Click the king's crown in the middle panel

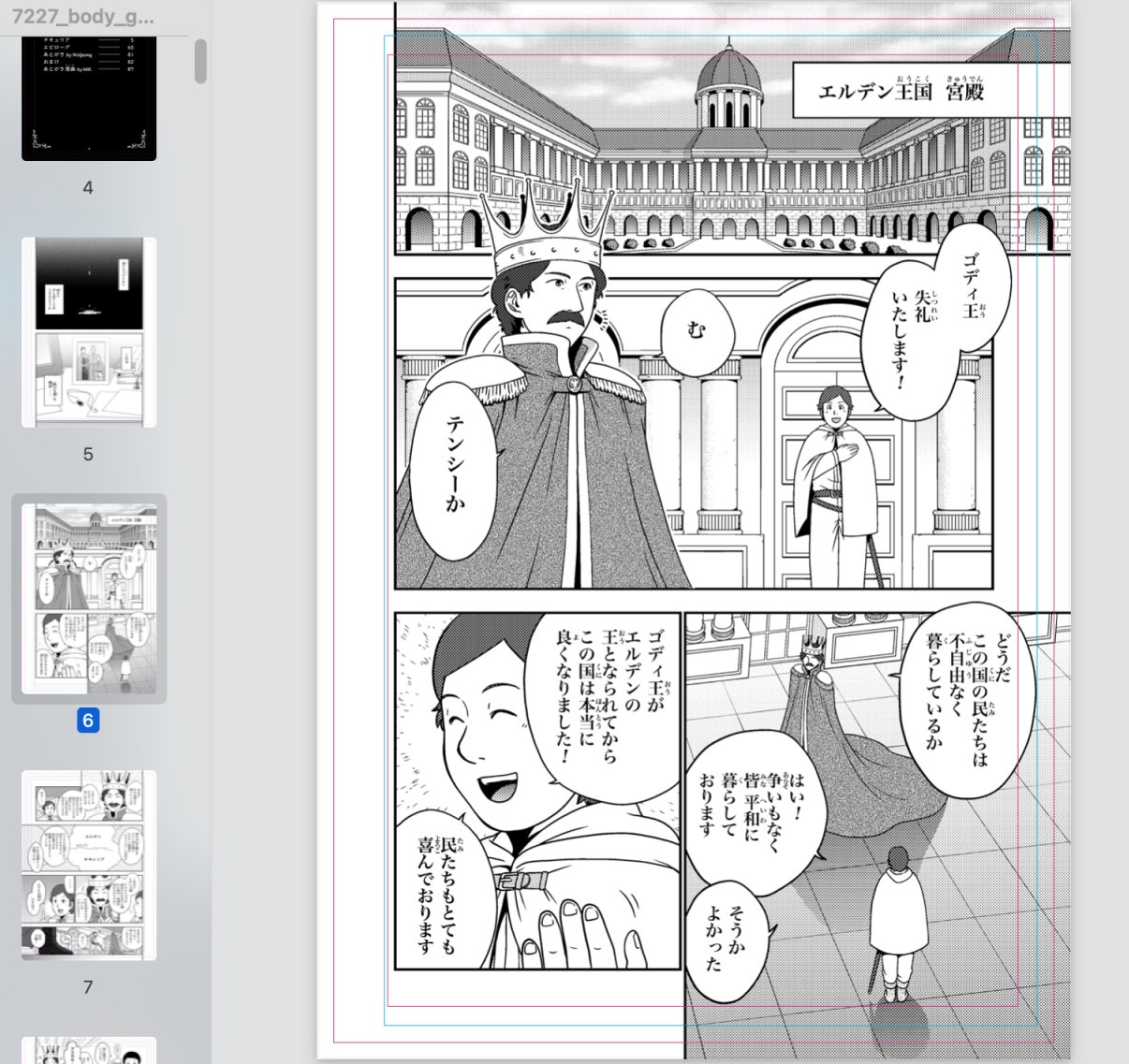click(548, 229)
